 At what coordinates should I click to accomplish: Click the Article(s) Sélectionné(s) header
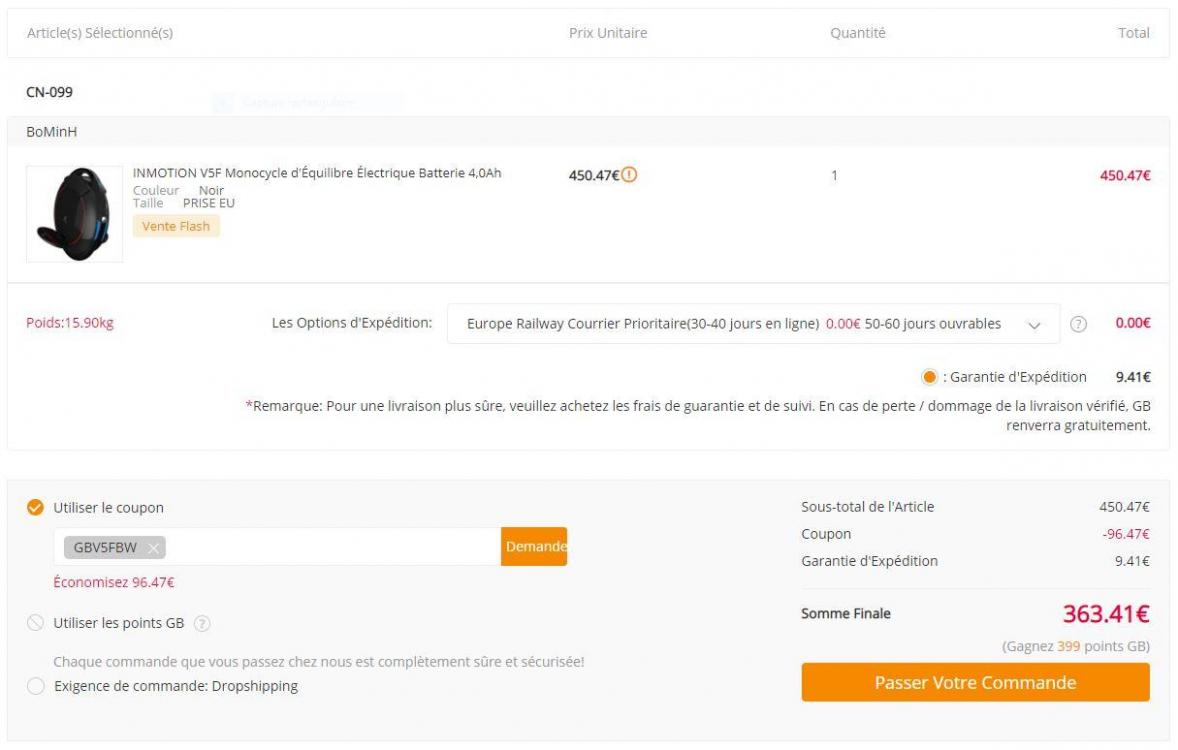(100, 33)
